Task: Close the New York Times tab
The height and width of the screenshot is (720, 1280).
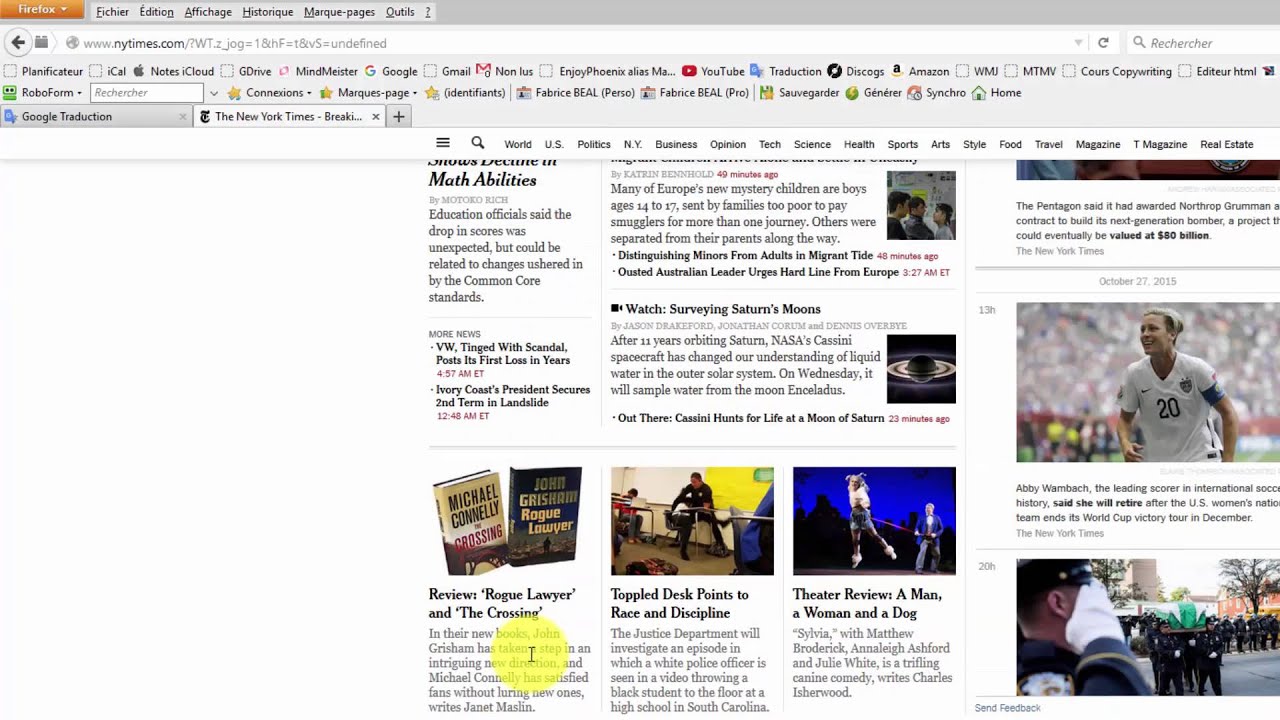Action: 376,116
